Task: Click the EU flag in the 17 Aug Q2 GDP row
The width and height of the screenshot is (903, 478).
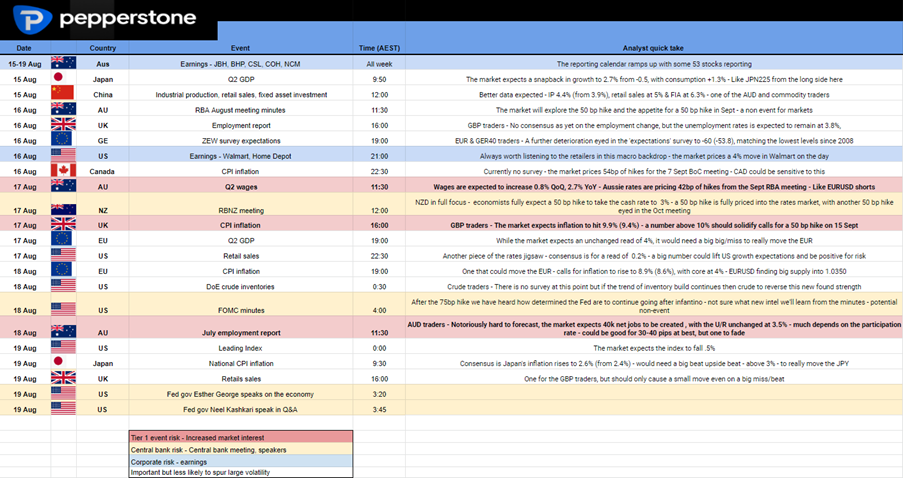Action: [62, 239]
